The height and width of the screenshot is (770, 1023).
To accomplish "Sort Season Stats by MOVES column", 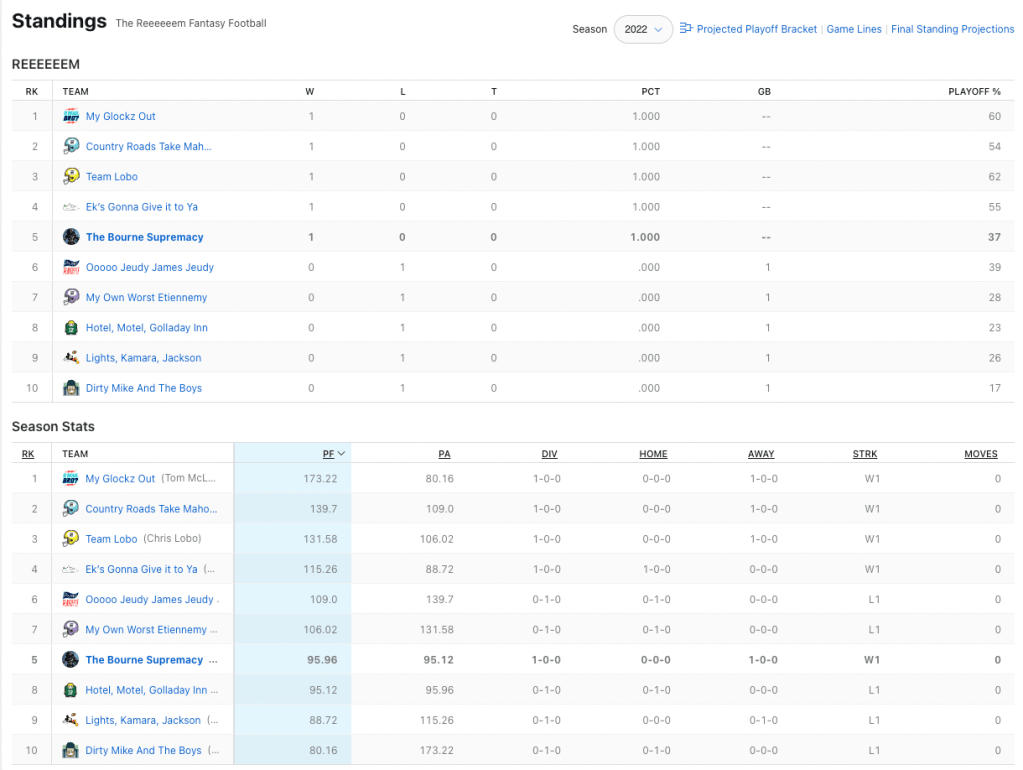I will click(980, 454).
